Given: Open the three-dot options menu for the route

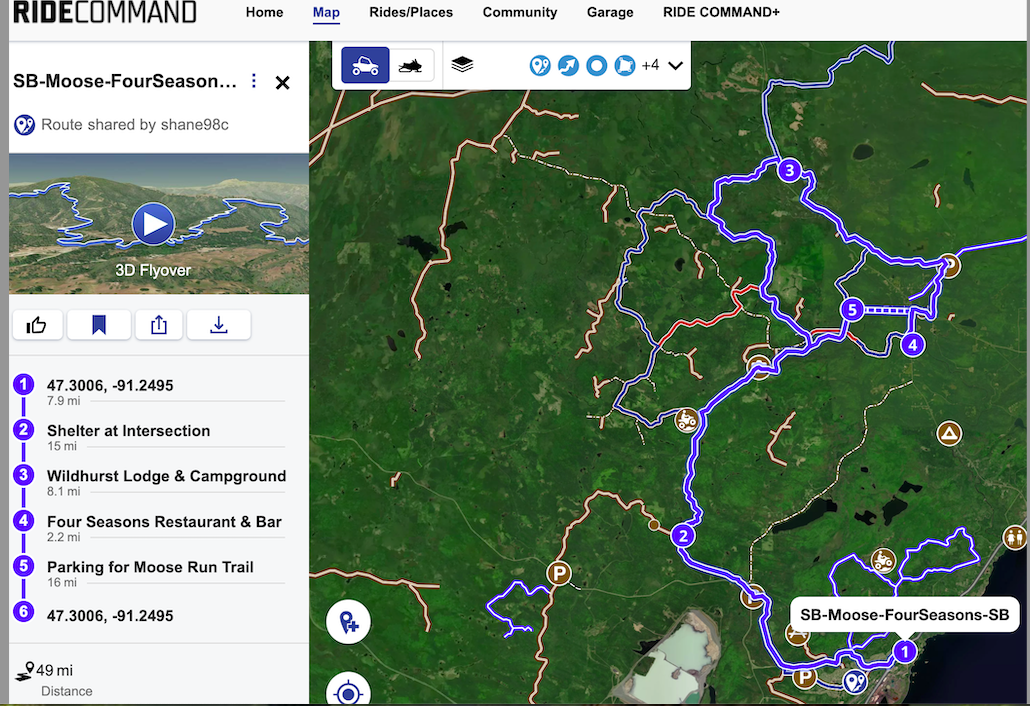Looking at the screenshot, I should click(254, 81).
